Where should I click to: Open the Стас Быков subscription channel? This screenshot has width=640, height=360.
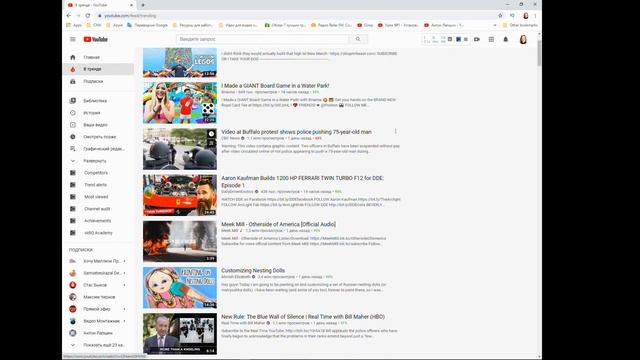click(98, 285)
